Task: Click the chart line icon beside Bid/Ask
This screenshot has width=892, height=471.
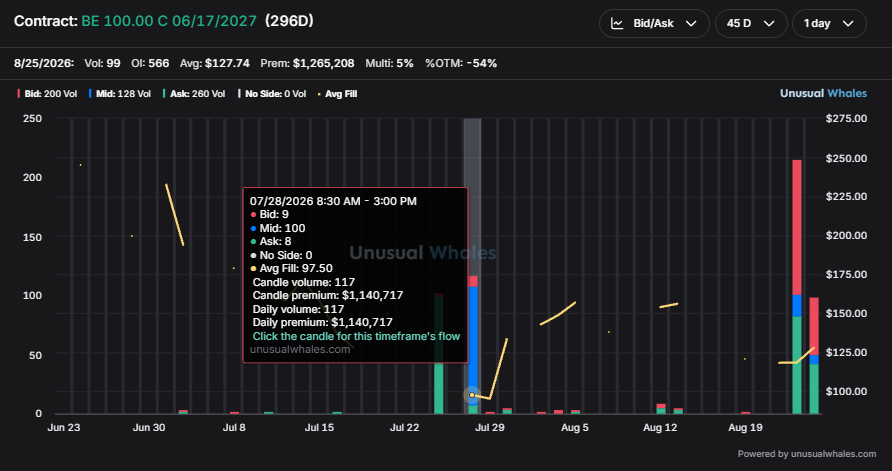Action: tap(617, 23)
